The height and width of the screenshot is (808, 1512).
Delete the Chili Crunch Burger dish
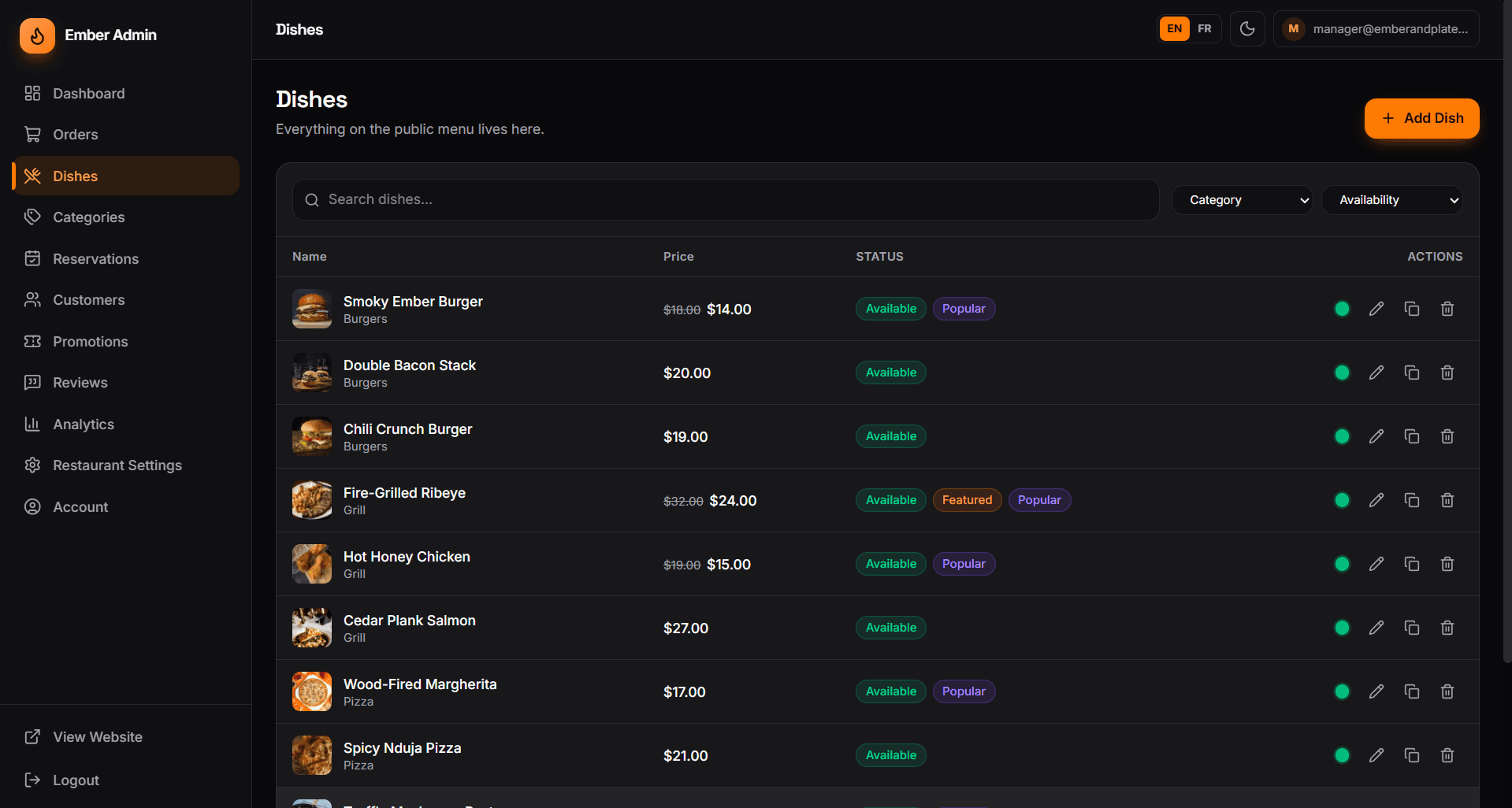pos(1447,436)
